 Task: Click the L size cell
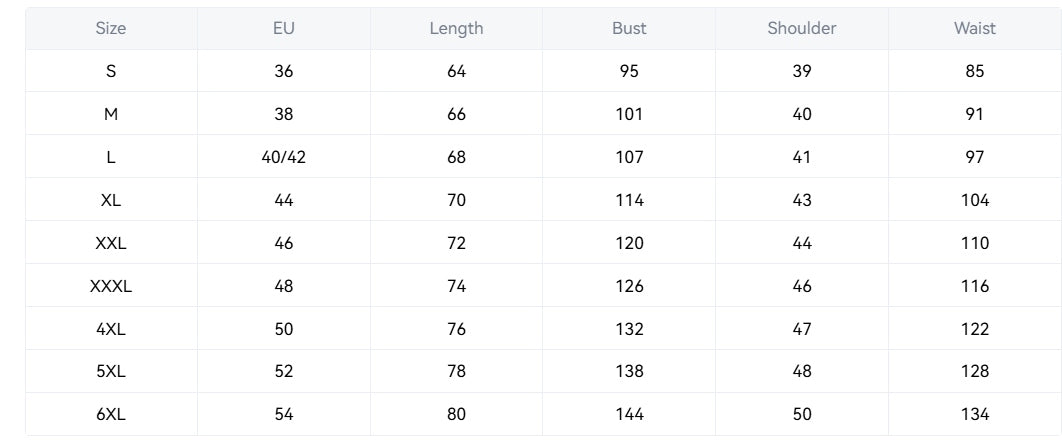[x=111, y=157]
